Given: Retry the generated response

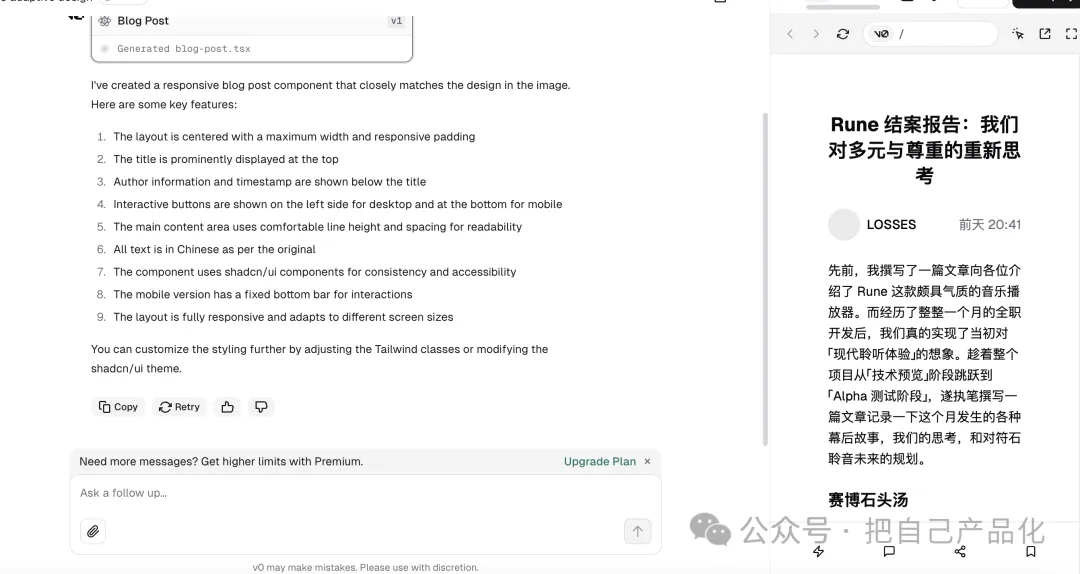Looking at the screenshot, I should click(179, 407).
